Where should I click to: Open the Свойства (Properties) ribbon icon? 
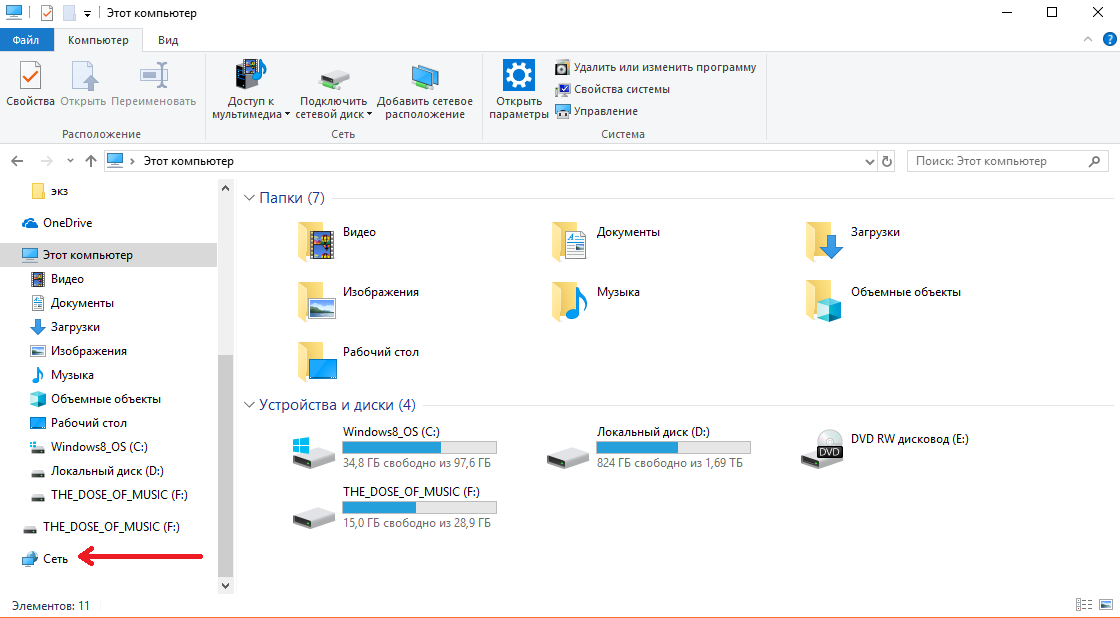(x=29, y=78)
